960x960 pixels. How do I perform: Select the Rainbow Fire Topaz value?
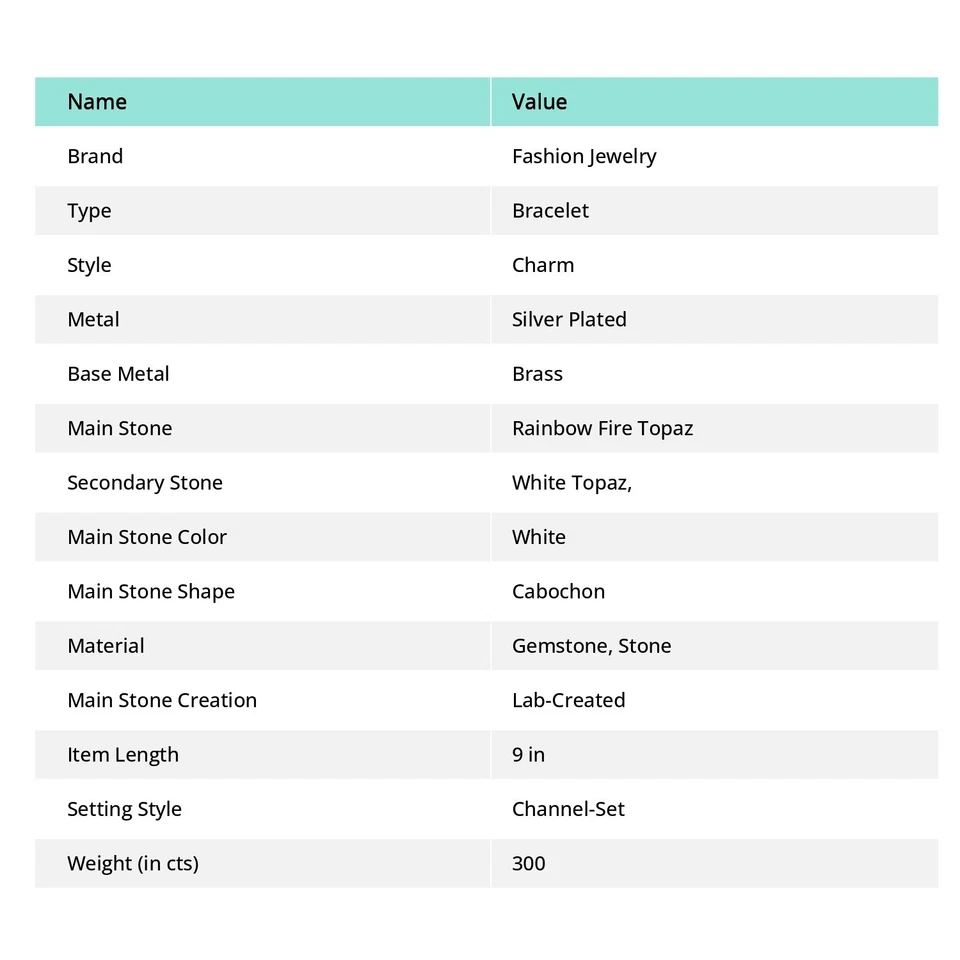[602, 428]
